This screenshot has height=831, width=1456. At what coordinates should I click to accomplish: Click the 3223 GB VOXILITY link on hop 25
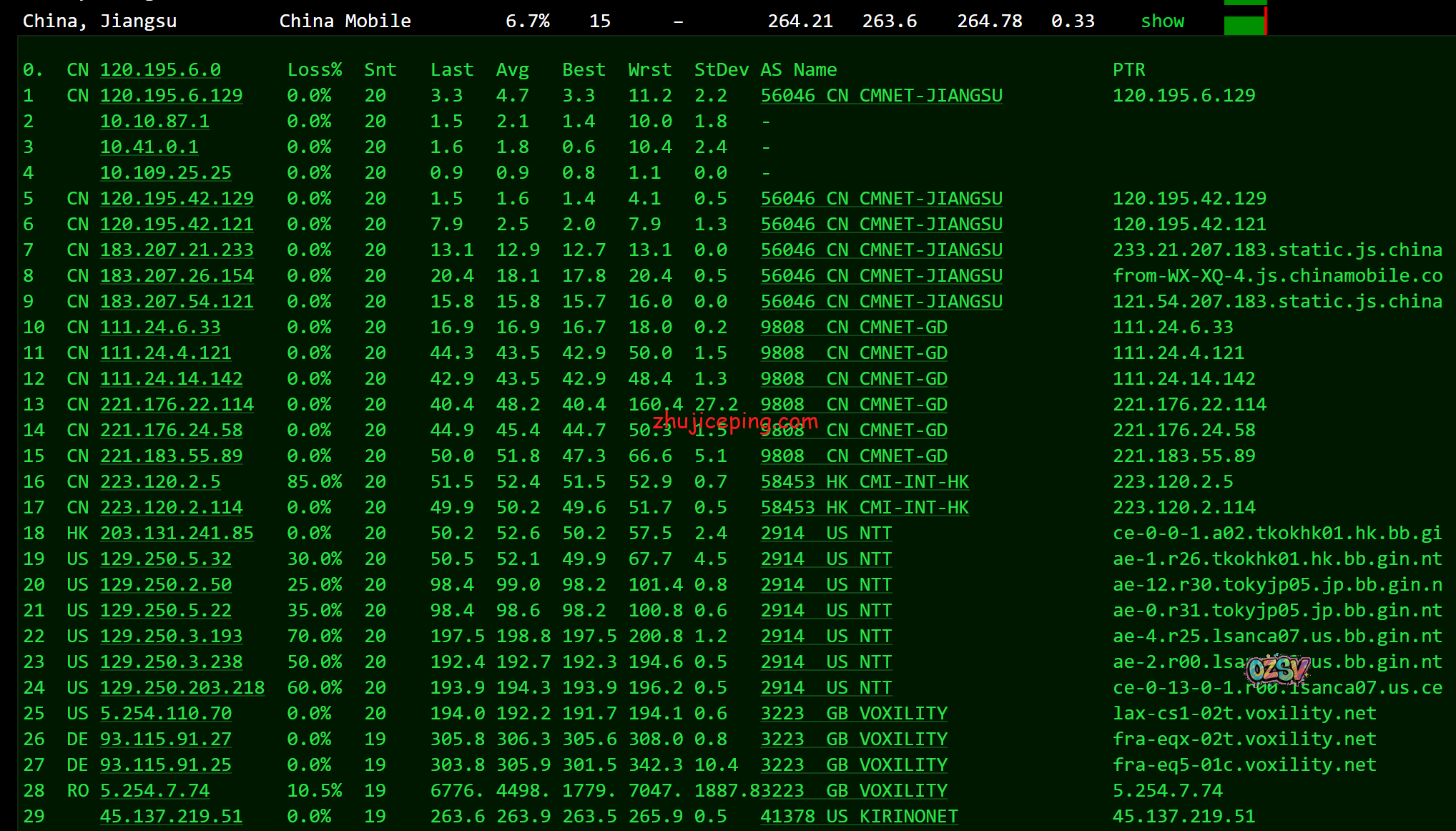(853, 714)
